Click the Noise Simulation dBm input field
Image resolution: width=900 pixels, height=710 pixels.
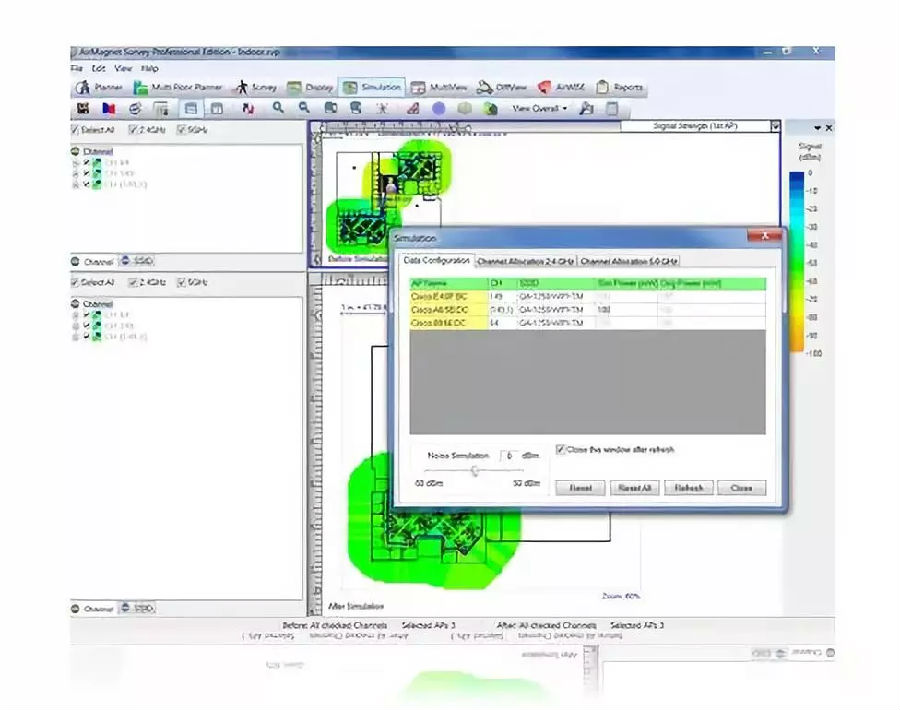click(509, 455)
